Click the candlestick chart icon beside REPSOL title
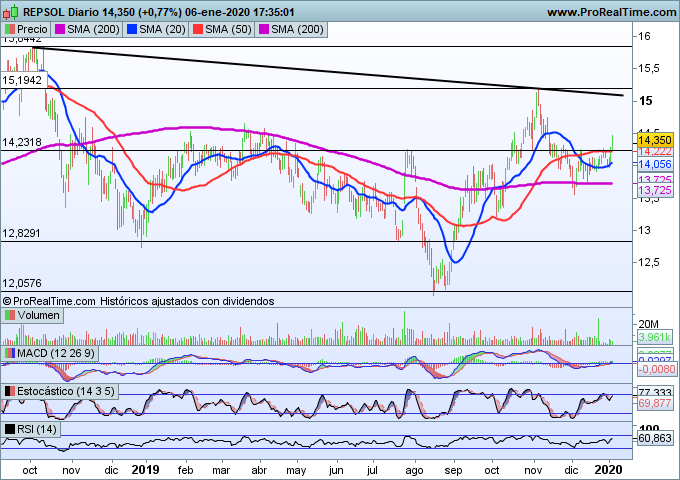The height and width of the screenshot is (480, 680). 10,12
